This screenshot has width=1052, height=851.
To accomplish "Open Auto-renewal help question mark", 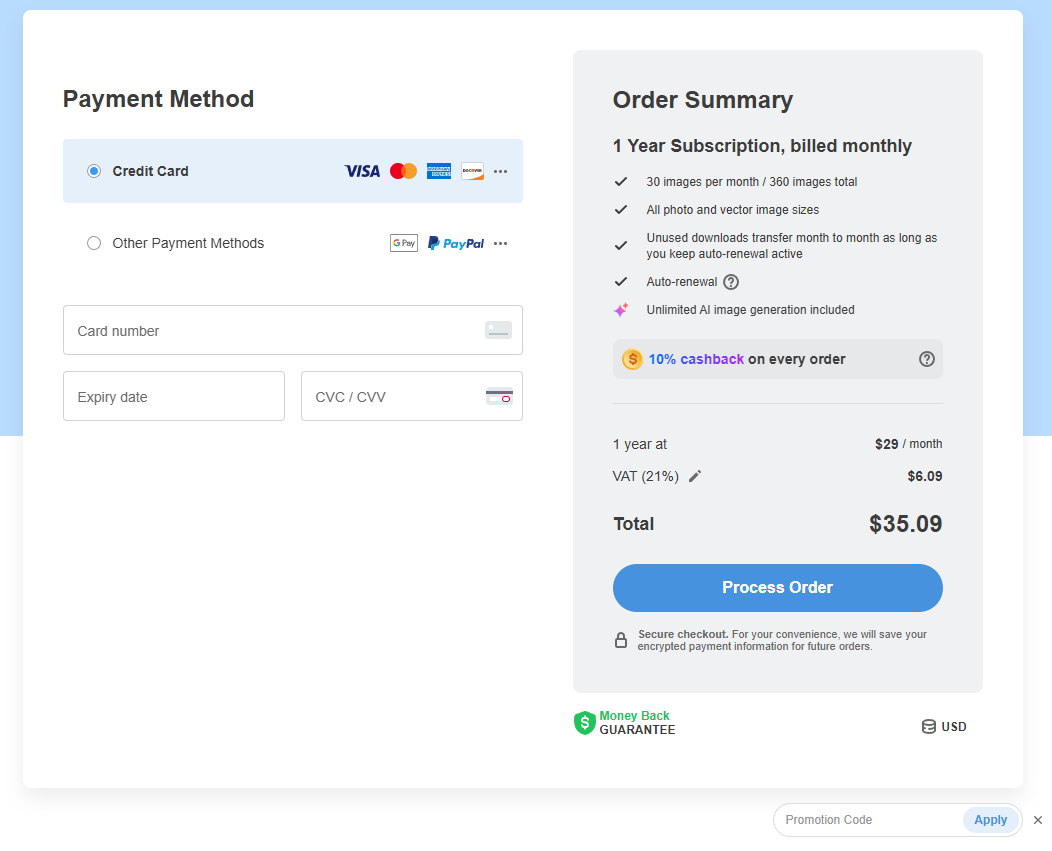I will click(x=731, y=282).
